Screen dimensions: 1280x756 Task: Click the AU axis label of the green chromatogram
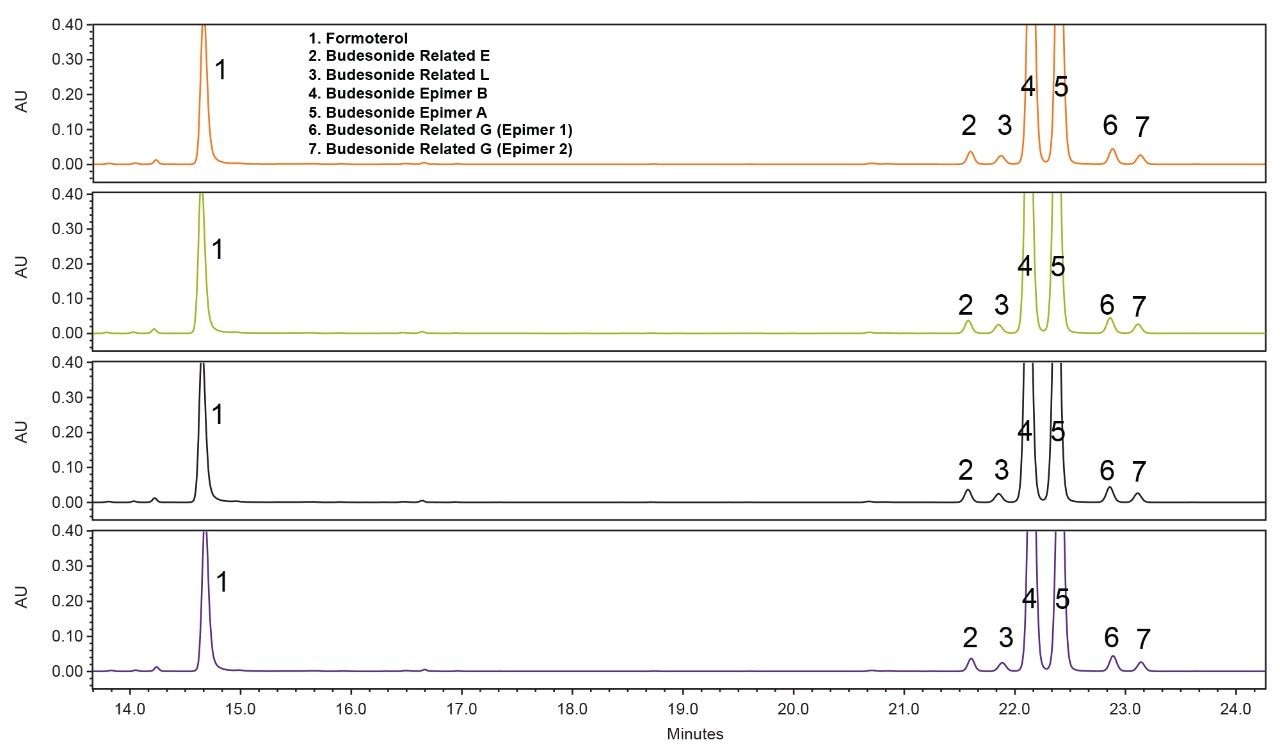22,266
